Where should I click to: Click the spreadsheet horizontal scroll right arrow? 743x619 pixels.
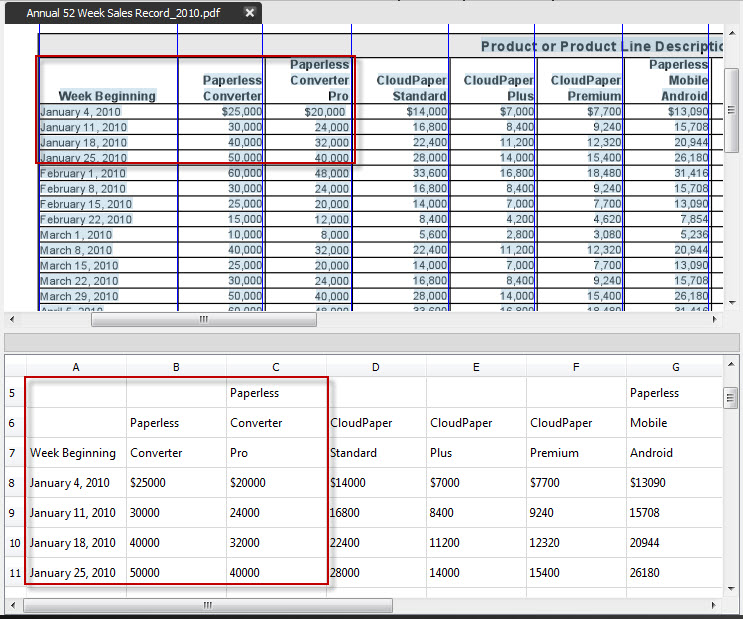click(715, 605)
